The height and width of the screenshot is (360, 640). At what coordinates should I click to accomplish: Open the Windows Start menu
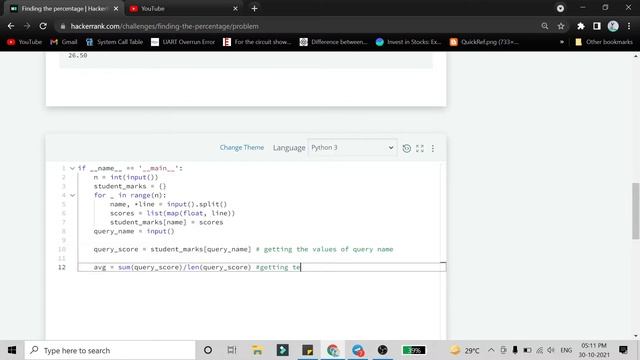click(x=12, y=350)
